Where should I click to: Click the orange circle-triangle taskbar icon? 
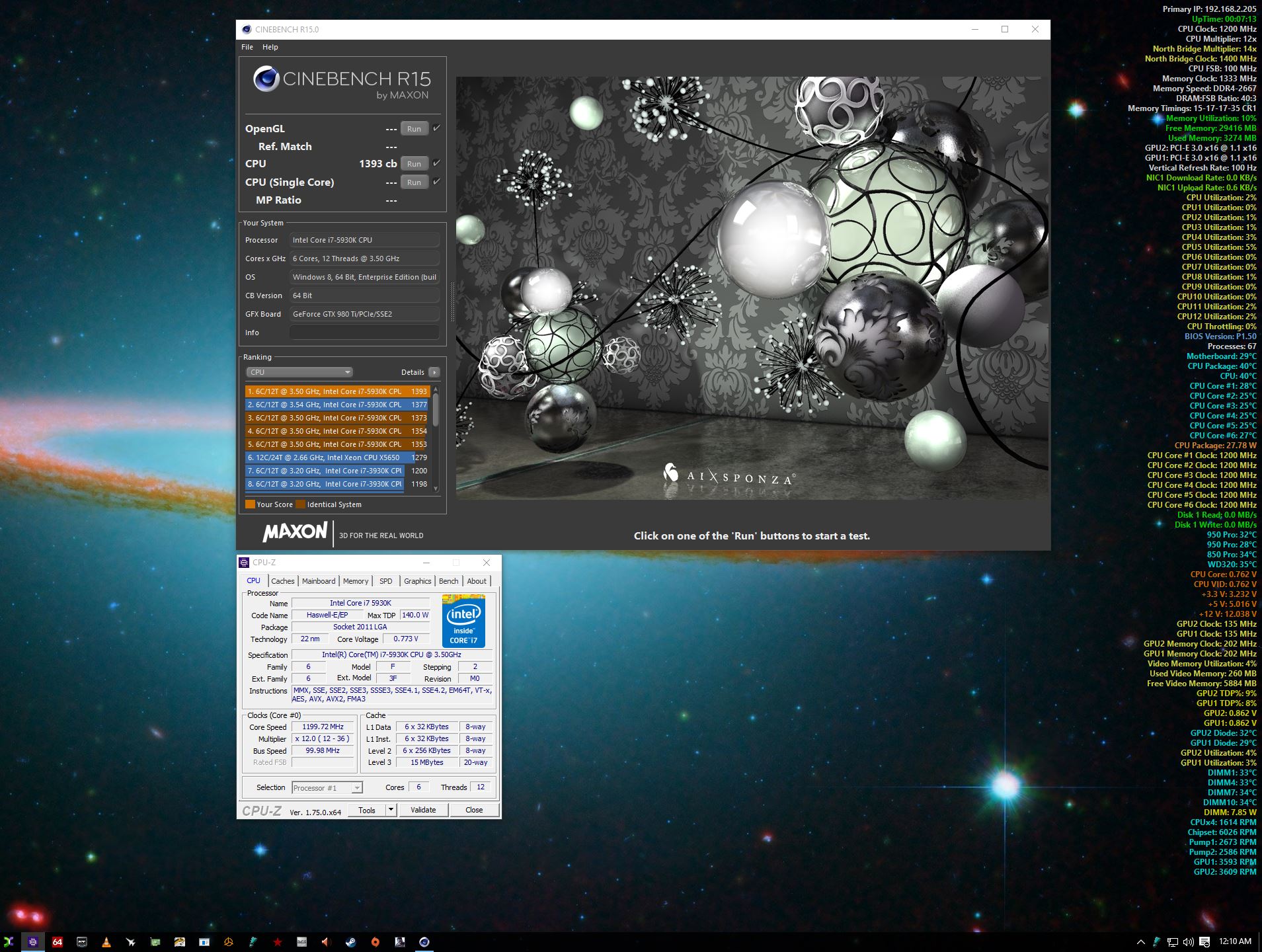coord(229,941)
